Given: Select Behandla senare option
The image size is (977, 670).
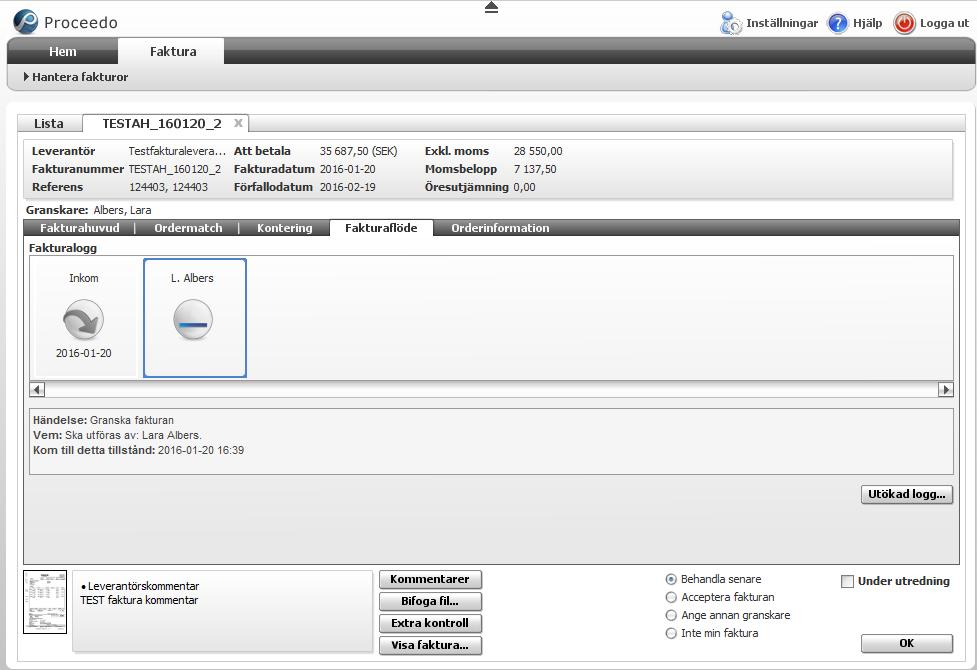Looking at the screenshot, I should 671,579.
